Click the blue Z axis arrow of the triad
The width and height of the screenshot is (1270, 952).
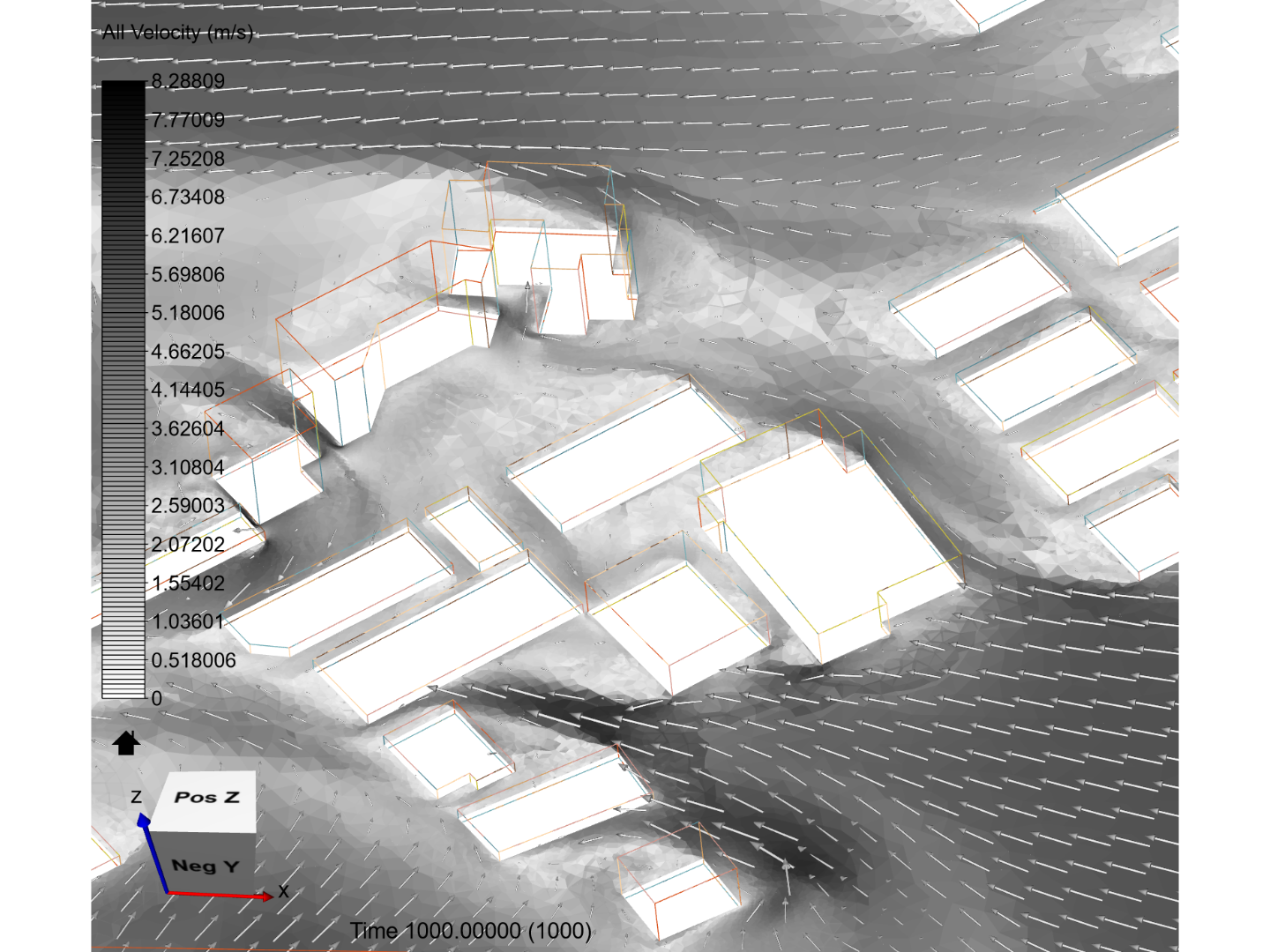[153, 853]
